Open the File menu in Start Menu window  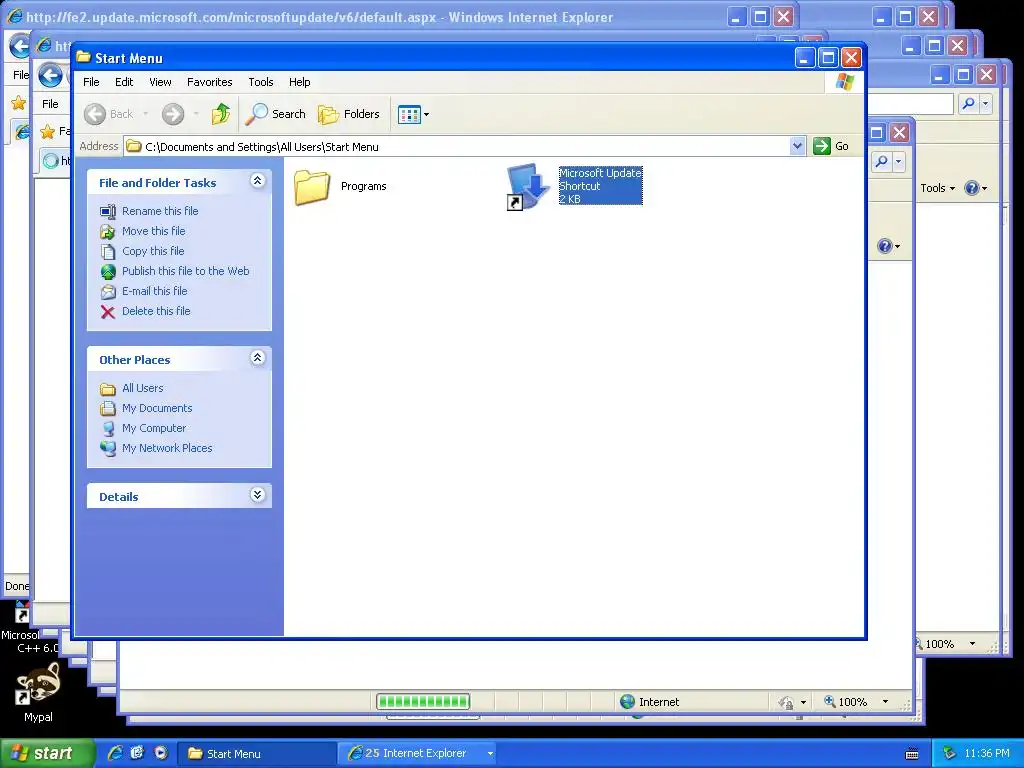tap(91, 82)
